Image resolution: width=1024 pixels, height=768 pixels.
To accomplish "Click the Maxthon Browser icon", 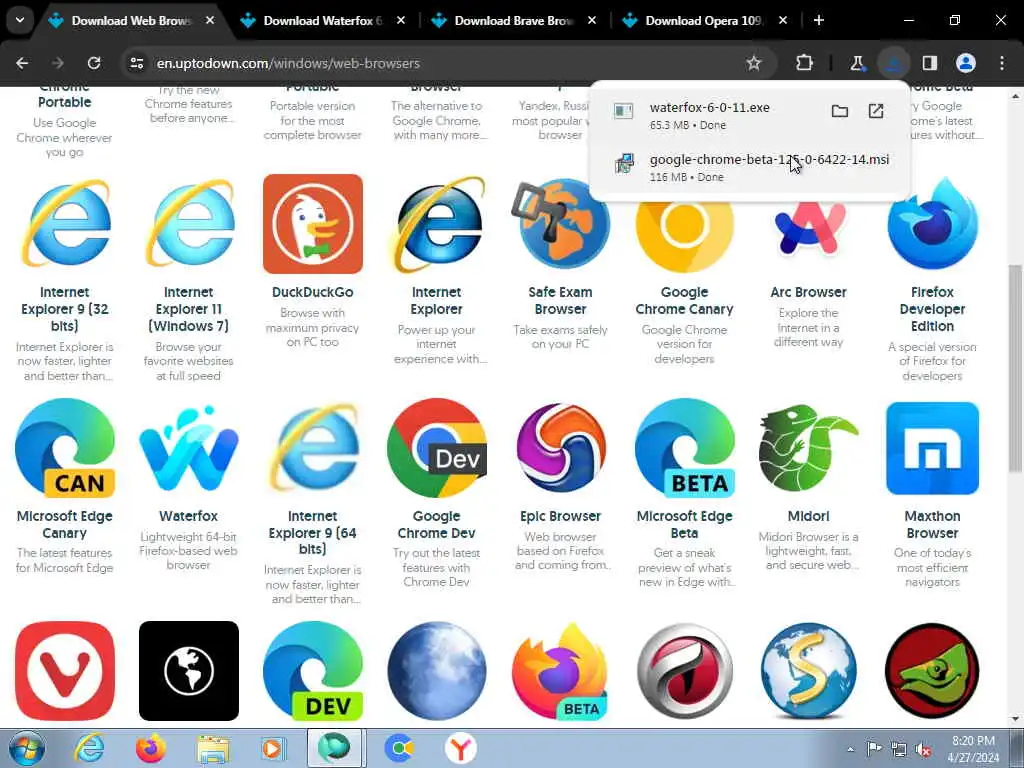I will click(x=933, y=448).
